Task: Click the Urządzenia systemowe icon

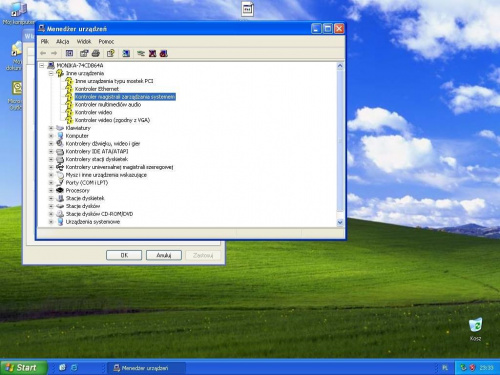Action: coord(60,222)
